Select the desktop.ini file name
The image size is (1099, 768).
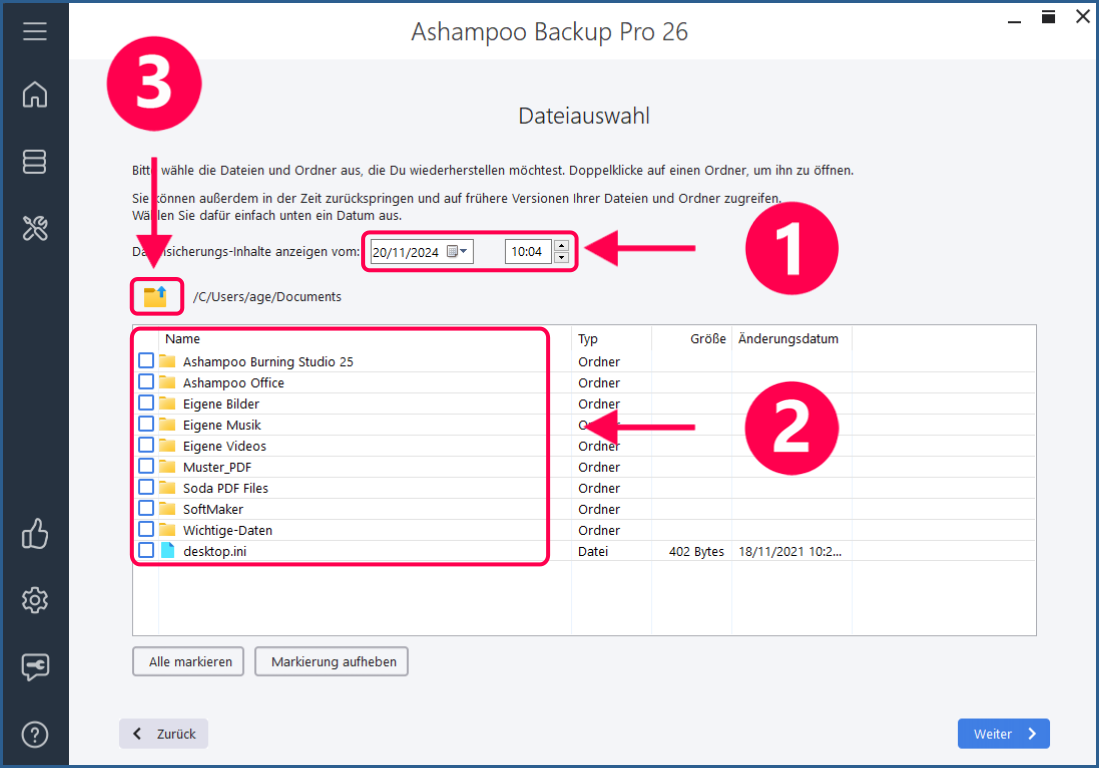[x=214, y=551]
